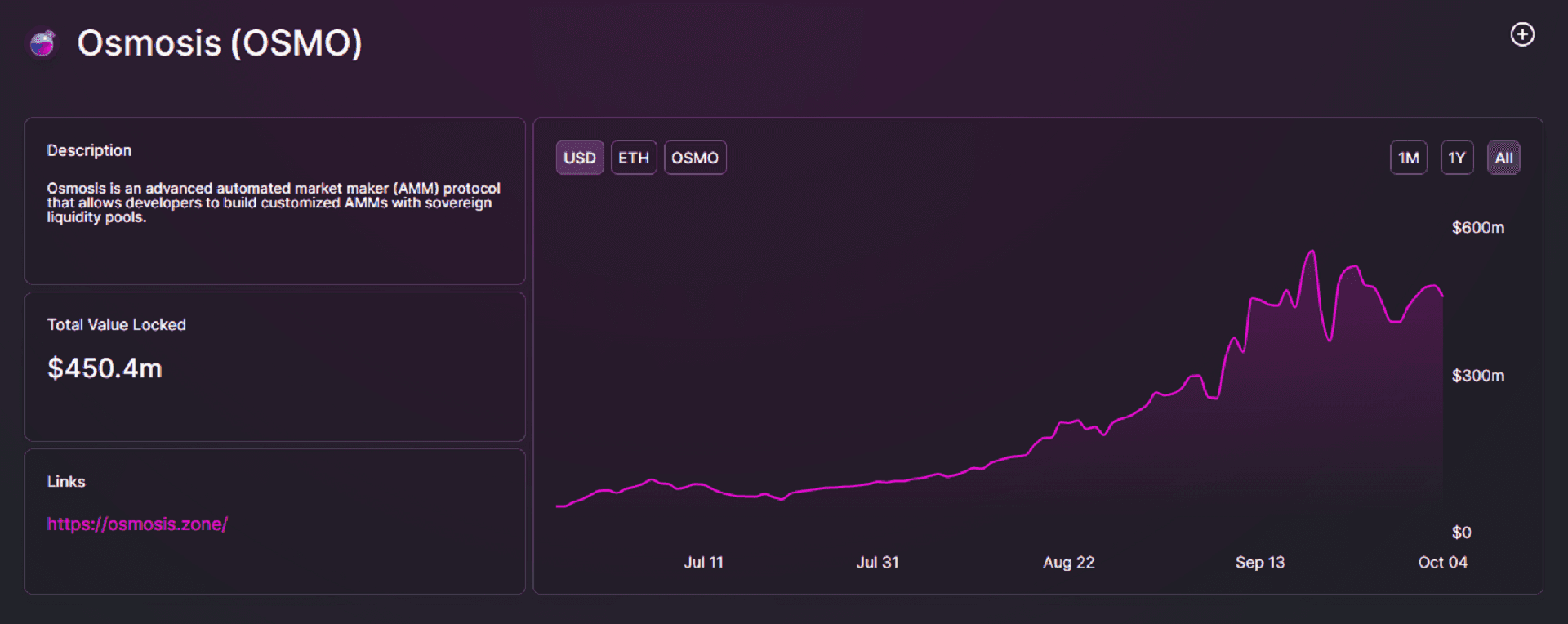Click the Sep 13 date label
The width and height of the screenshot is (1568, 624).
[1260, 562]
